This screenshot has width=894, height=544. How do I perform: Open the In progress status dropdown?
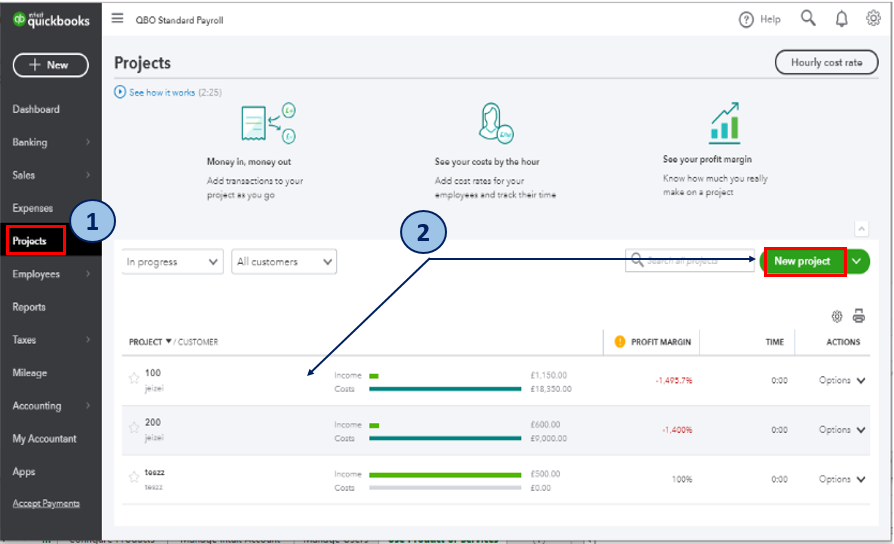click(x=172, y=262)
